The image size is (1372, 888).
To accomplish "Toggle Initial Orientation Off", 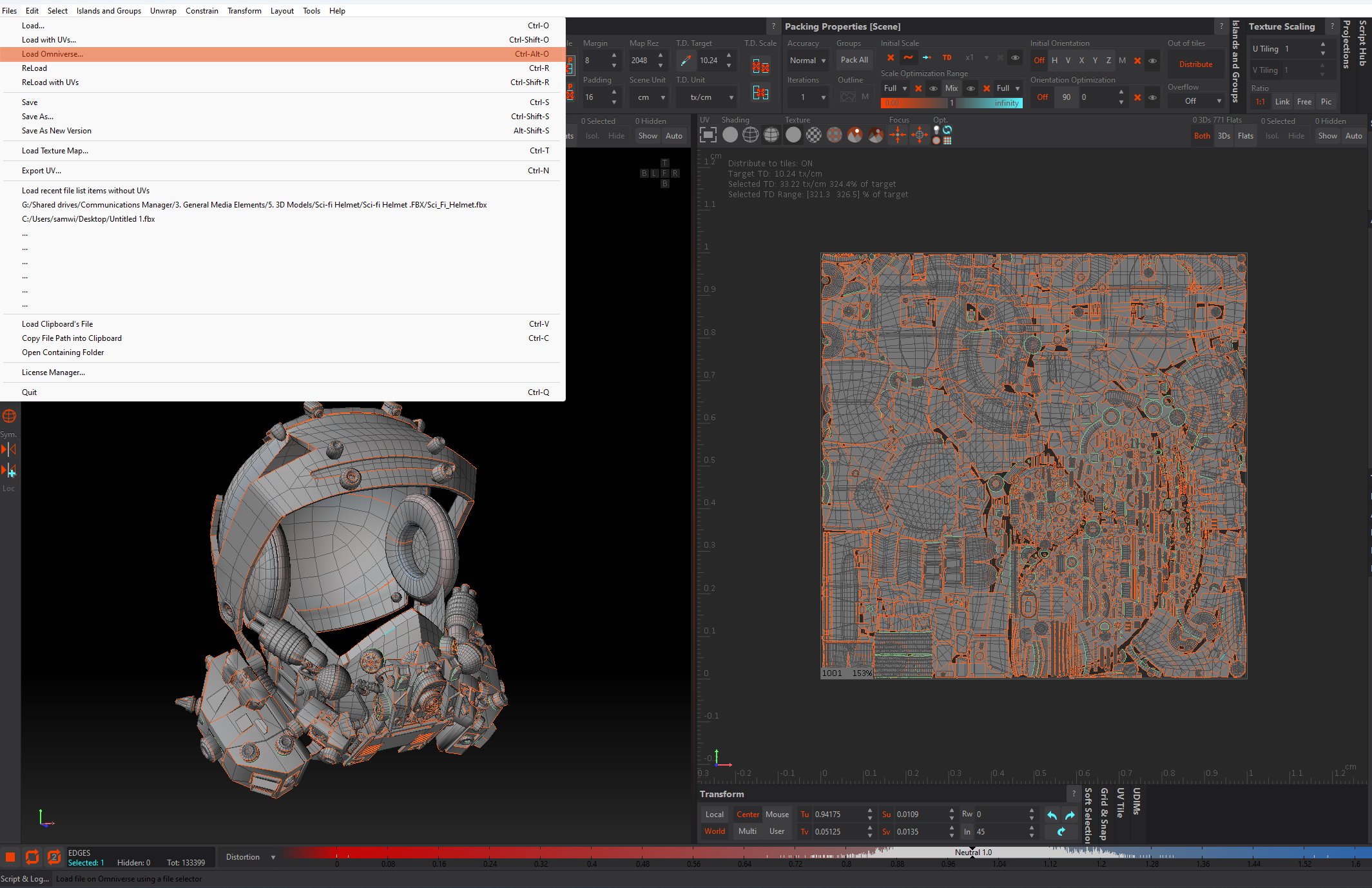I will (1039, 61).
